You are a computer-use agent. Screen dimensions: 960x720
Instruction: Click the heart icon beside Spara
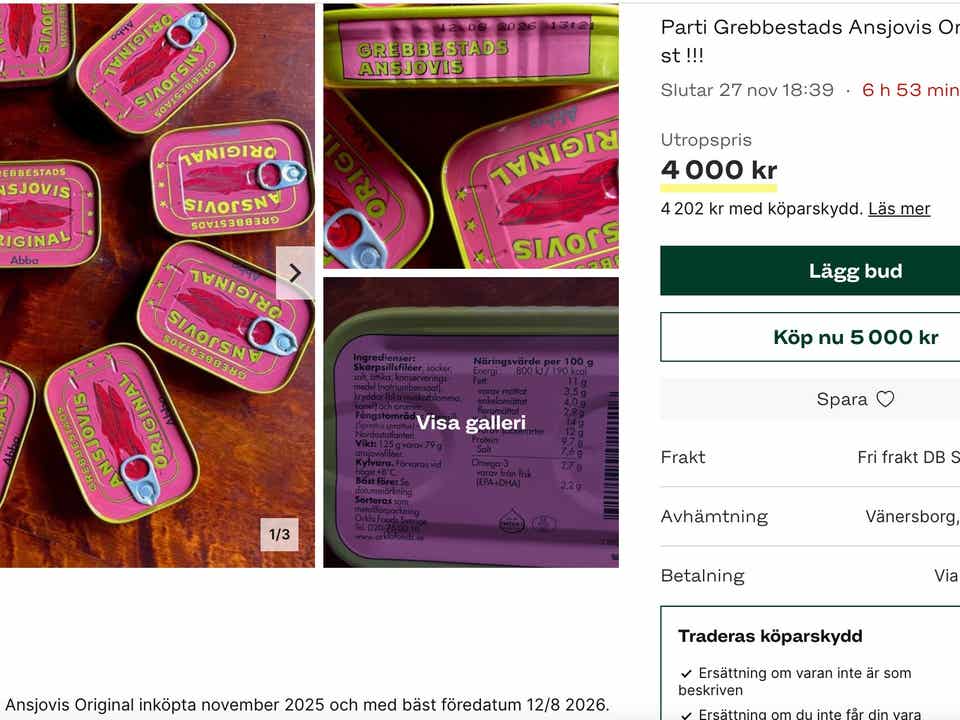coord(885,399)
